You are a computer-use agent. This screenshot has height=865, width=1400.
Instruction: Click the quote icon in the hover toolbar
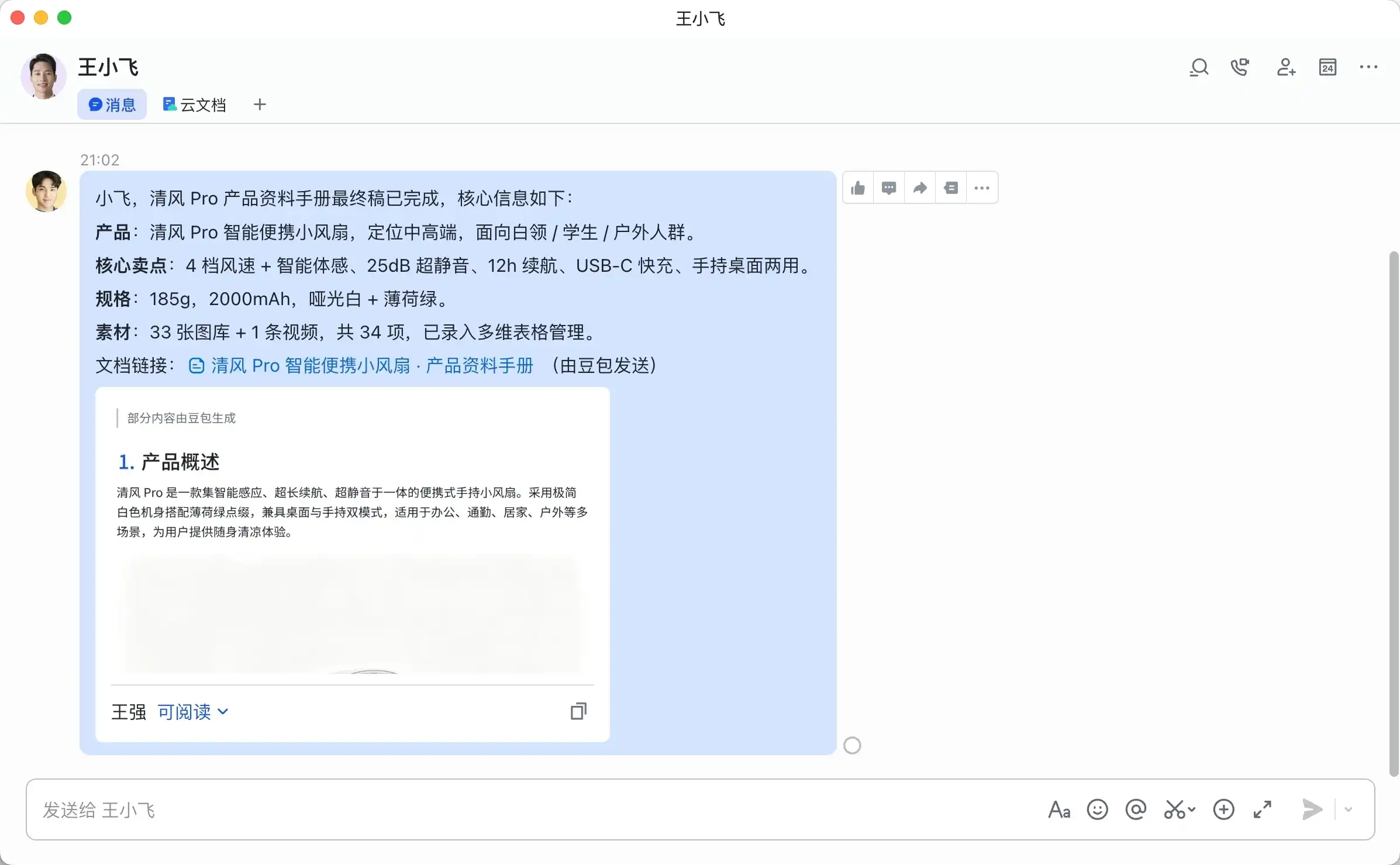tap(951, 188)
